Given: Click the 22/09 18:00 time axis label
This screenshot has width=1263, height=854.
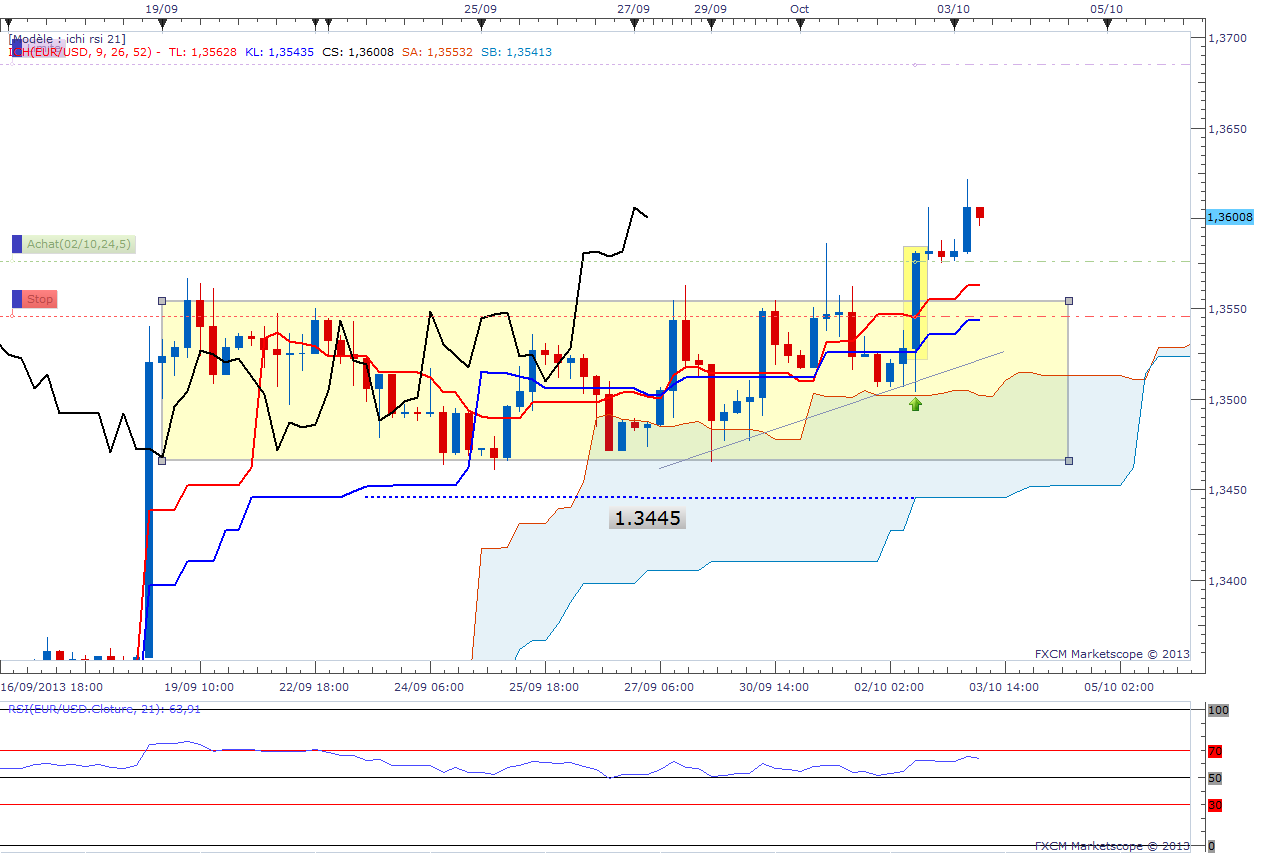Looking at the screenshot, I should pyautogui.click(x=314, y=687).
